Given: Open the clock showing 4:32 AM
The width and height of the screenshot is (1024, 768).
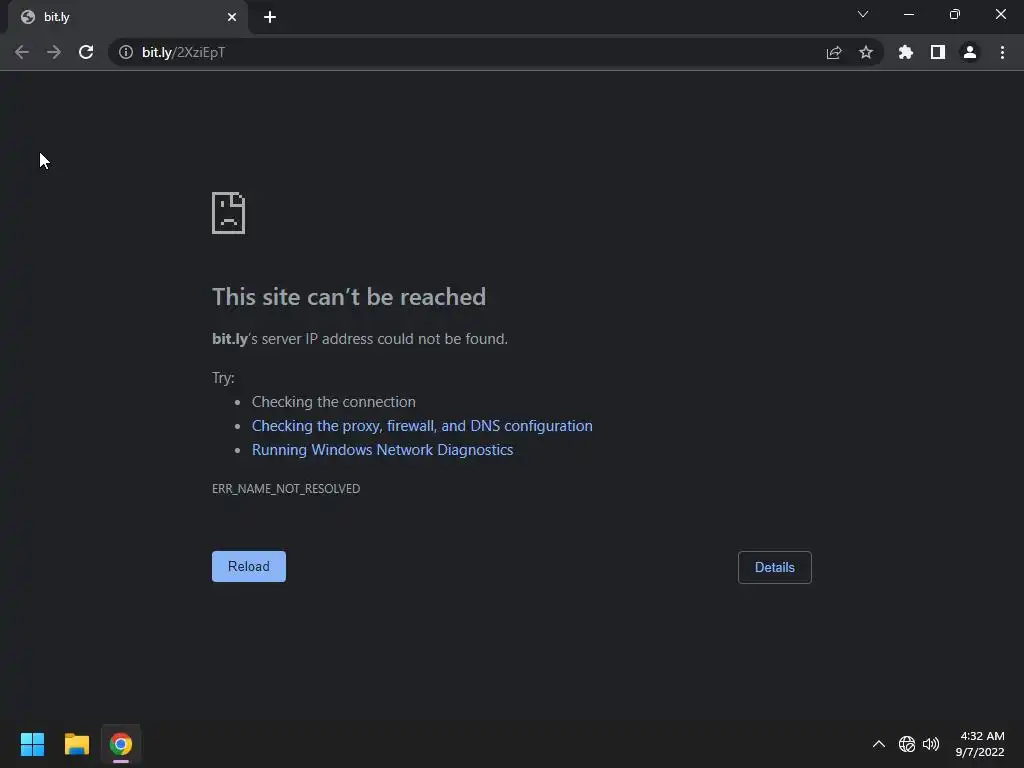Looking at the screenshot, I should (x=980, y=744).
